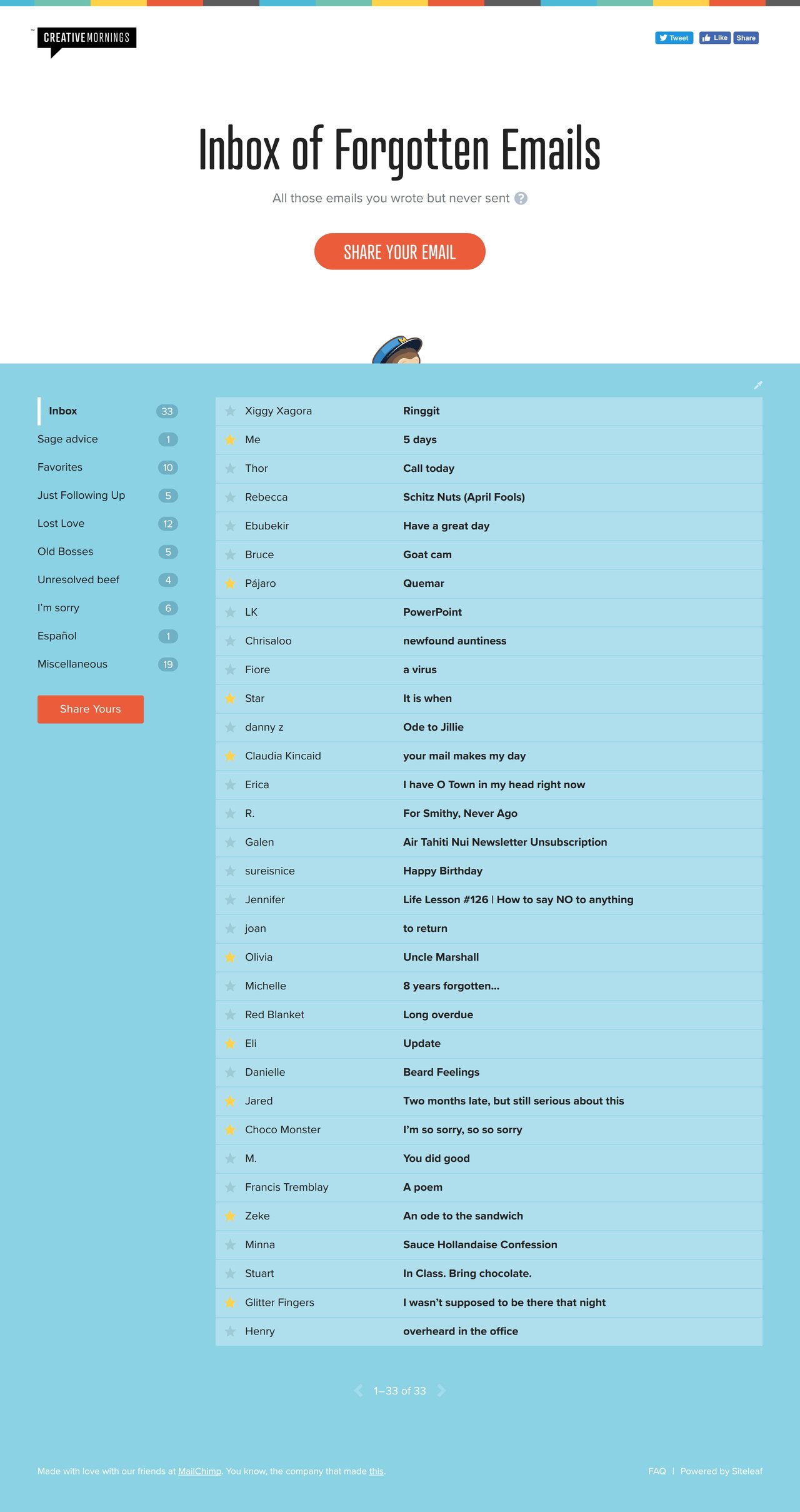
Task: Click the CreativeMornings logo
Action: click(x=87, y=42)
